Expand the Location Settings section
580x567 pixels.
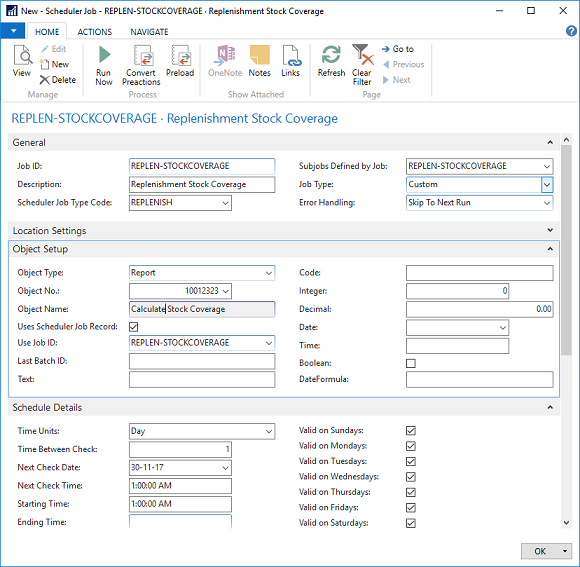pyautogui.click(x=550, y=230)
